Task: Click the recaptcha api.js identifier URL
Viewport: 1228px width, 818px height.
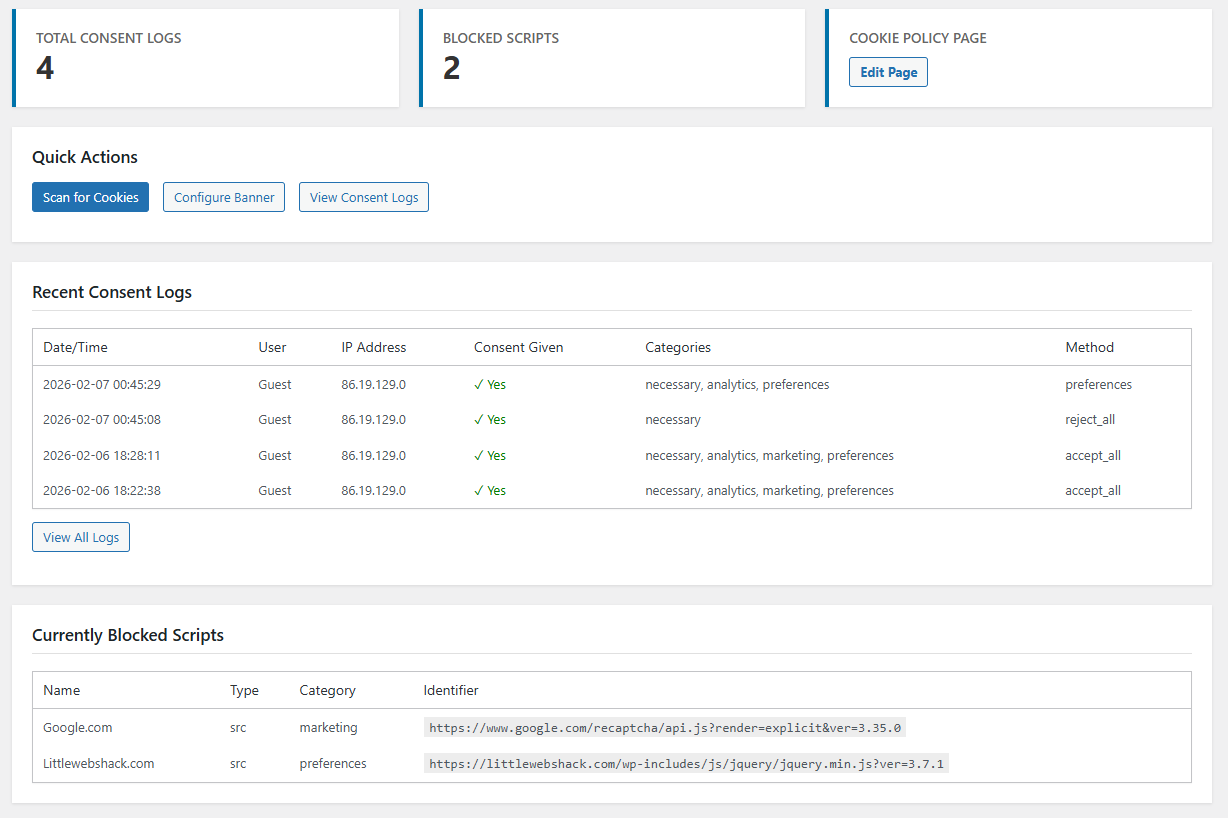Action: [663, 727]
